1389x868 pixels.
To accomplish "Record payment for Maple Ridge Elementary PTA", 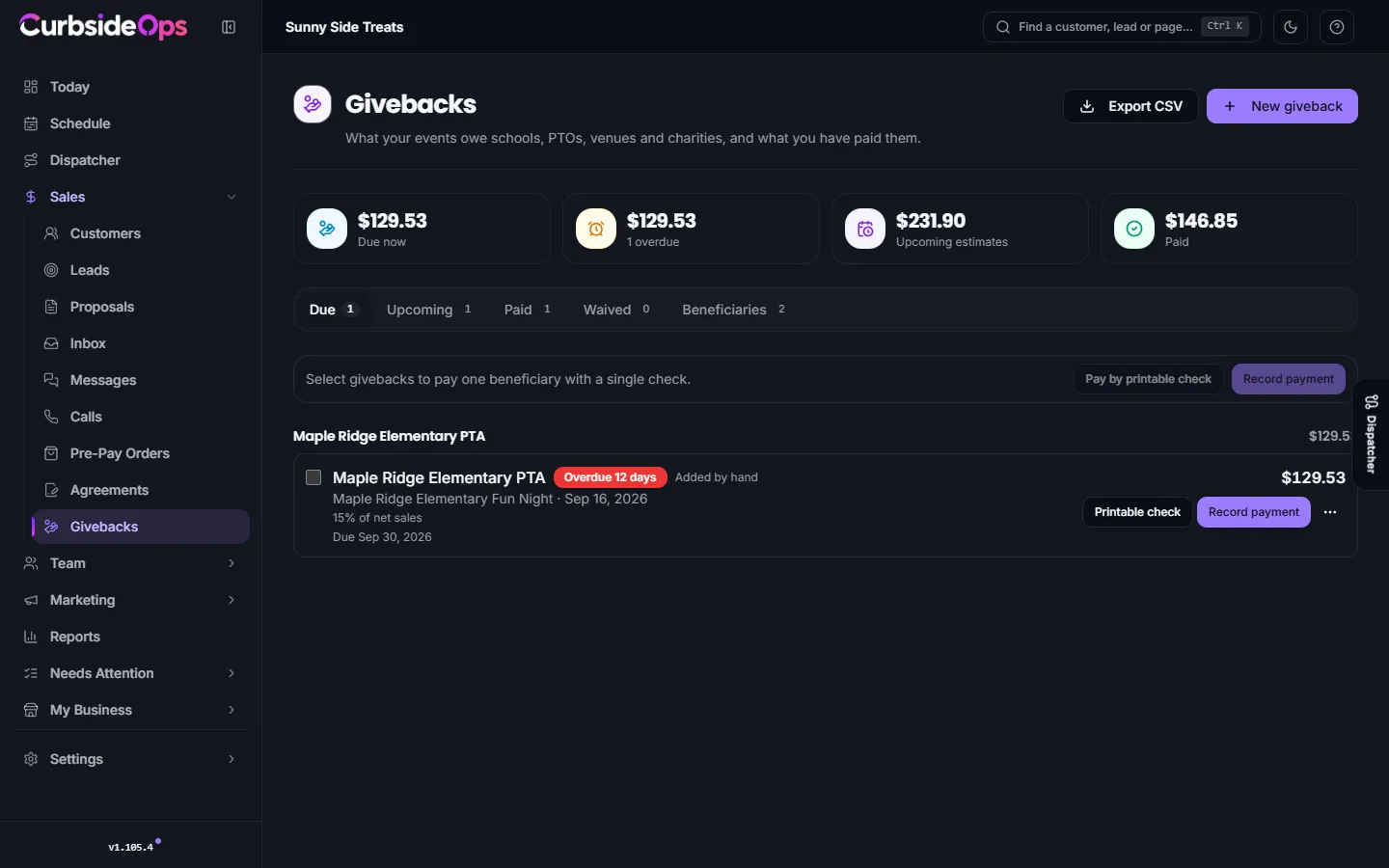I will click(1254, 512).
